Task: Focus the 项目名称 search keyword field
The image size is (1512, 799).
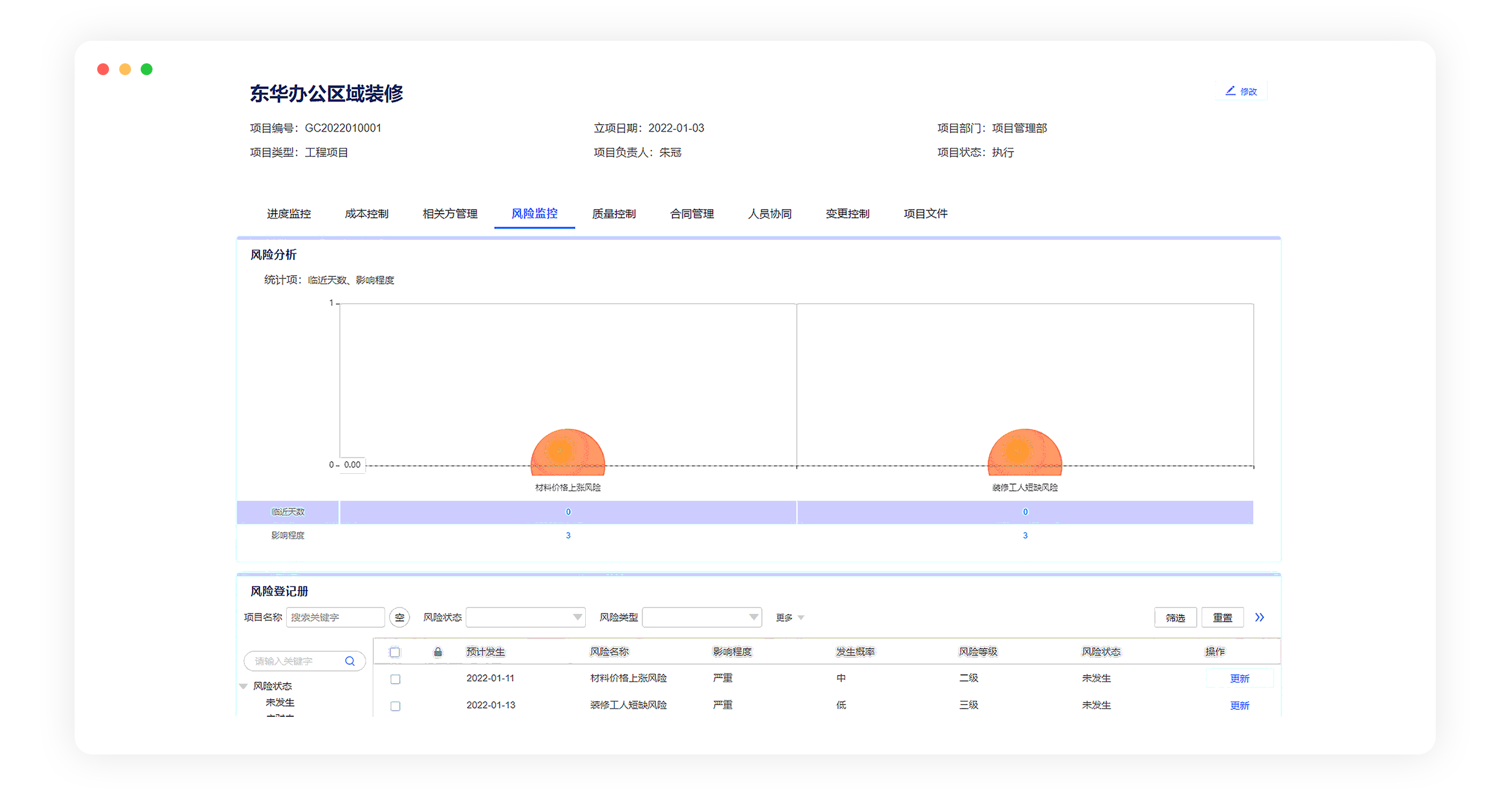Action: click(x=335, y=617)
